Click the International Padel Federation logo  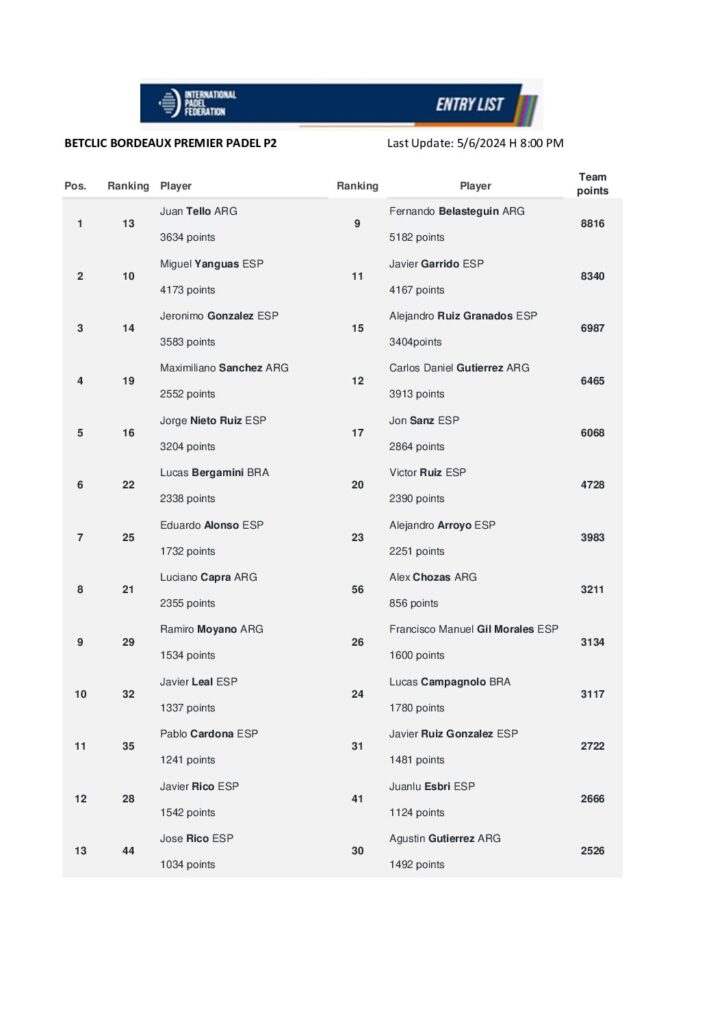(198, 102)
